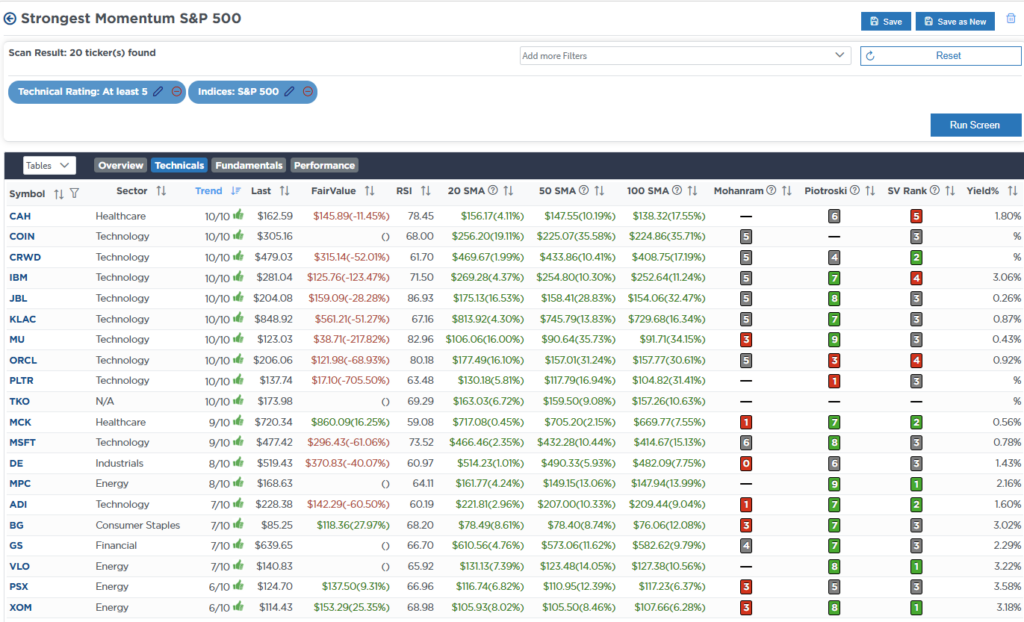Click the Save button
Viewport: 1024px width, 622px height.
[x=886, y=22]
